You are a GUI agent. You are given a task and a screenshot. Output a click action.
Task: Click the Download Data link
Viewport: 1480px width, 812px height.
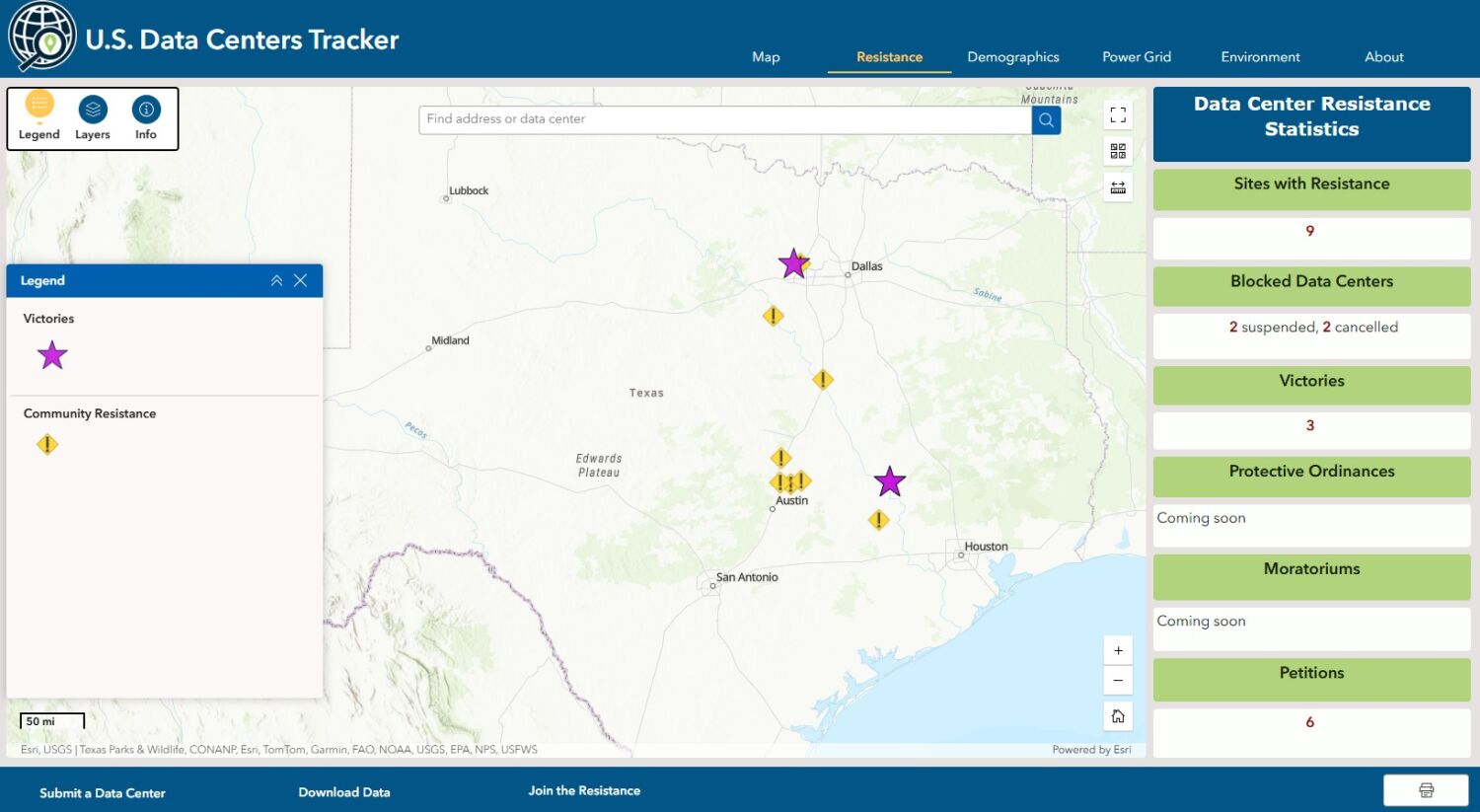[x=343, y=792]
